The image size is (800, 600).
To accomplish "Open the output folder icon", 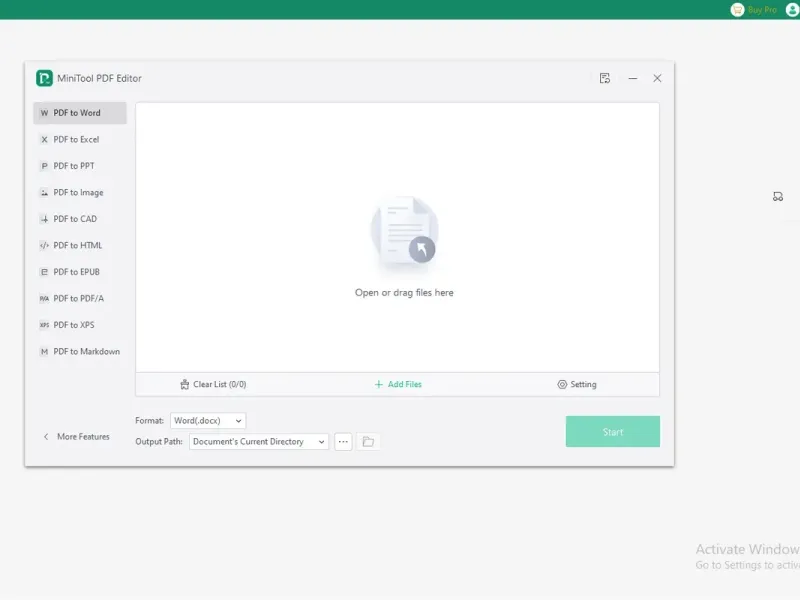I will tap(368, 441).
